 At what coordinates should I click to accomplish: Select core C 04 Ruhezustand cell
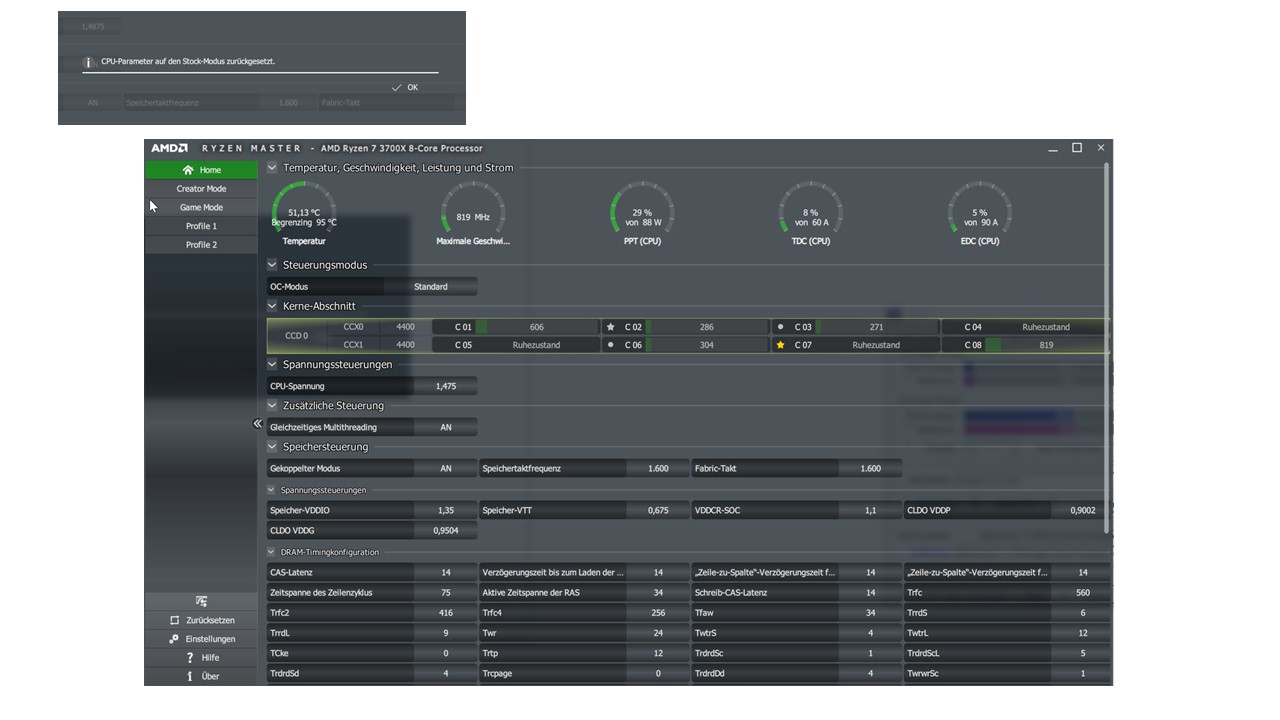(1025, 327)
